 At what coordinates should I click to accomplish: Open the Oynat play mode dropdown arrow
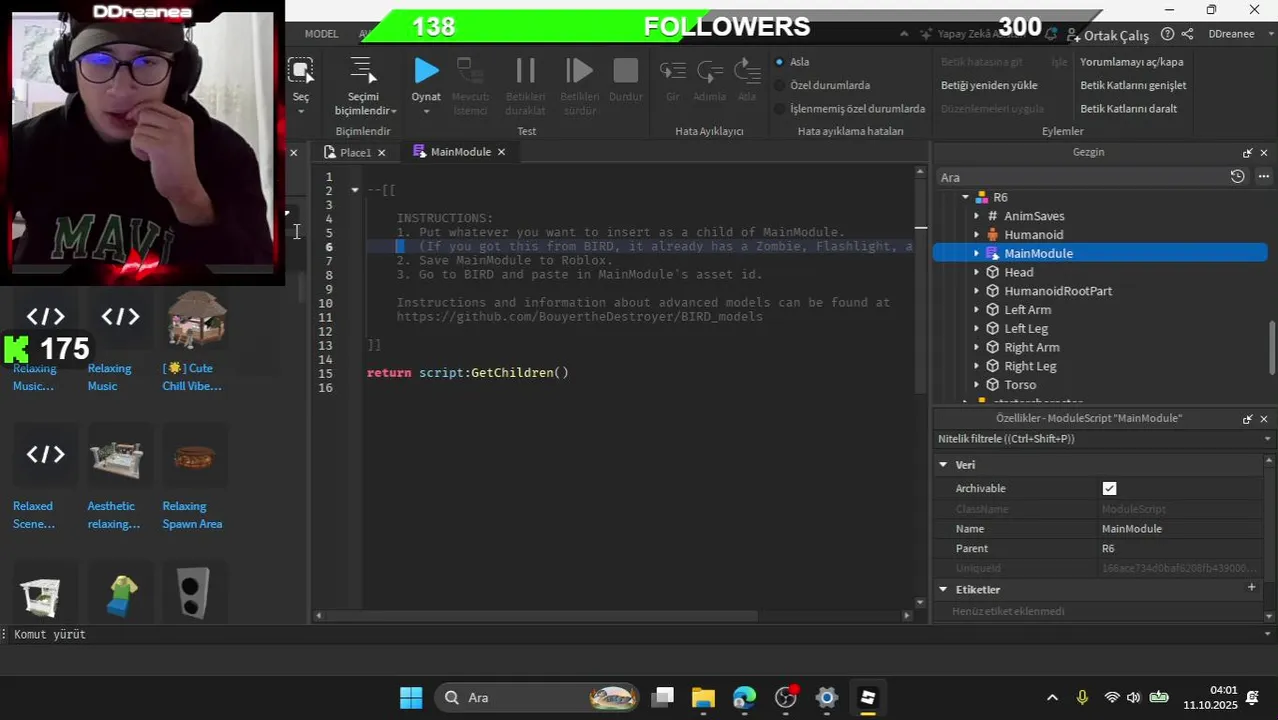[x=426, y=111]
